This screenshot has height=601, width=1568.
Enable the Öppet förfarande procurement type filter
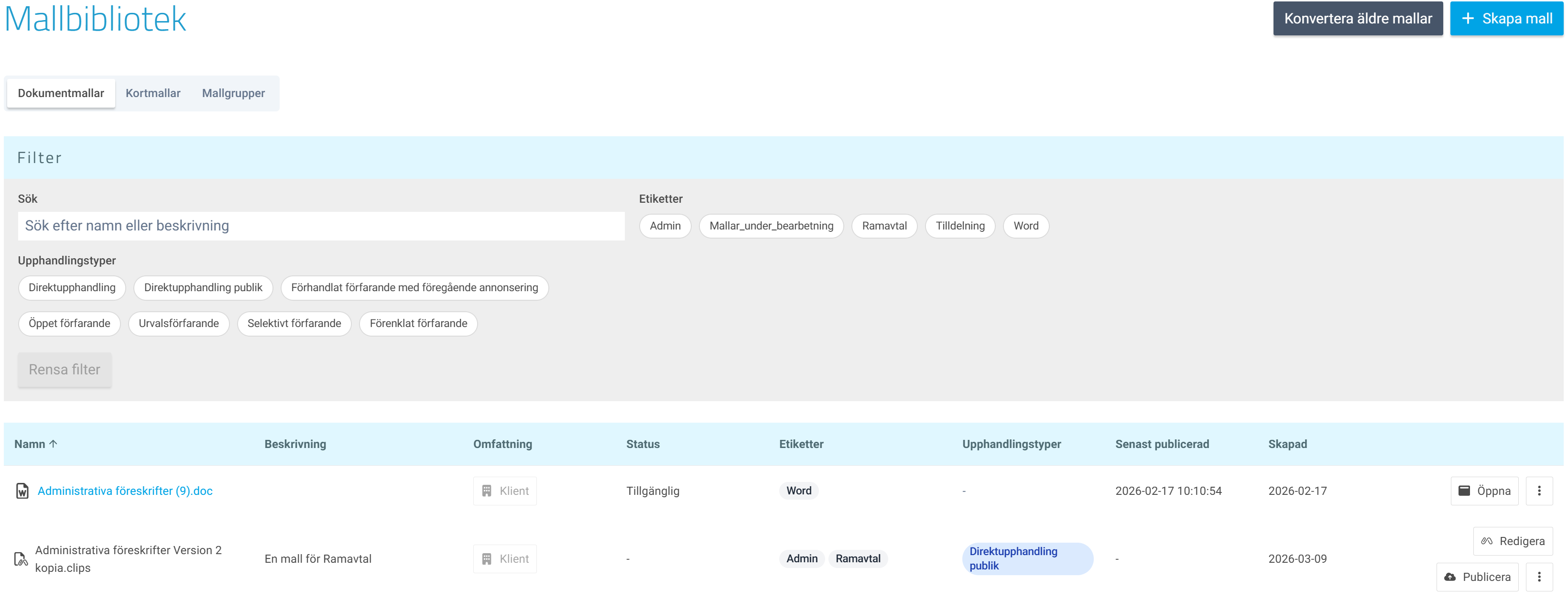coord(69,323)
